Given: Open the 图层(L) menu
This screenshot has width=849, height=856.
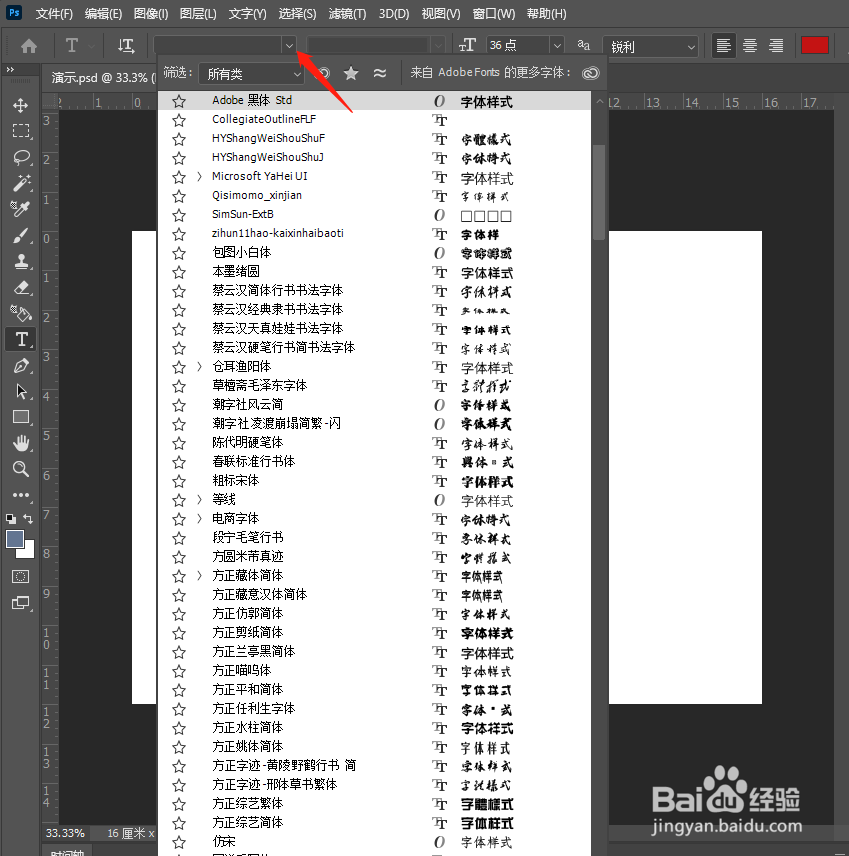Looking at the screenshot, I should 198,14.
